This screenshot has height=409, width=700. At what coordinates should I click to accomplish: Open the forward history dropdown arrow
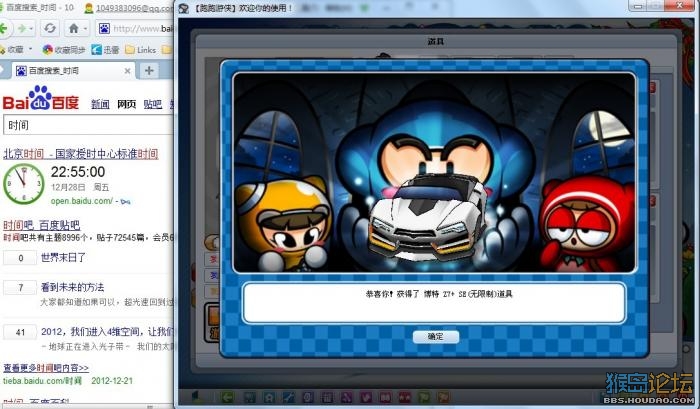pyautogui.click(x=32, y=29)
